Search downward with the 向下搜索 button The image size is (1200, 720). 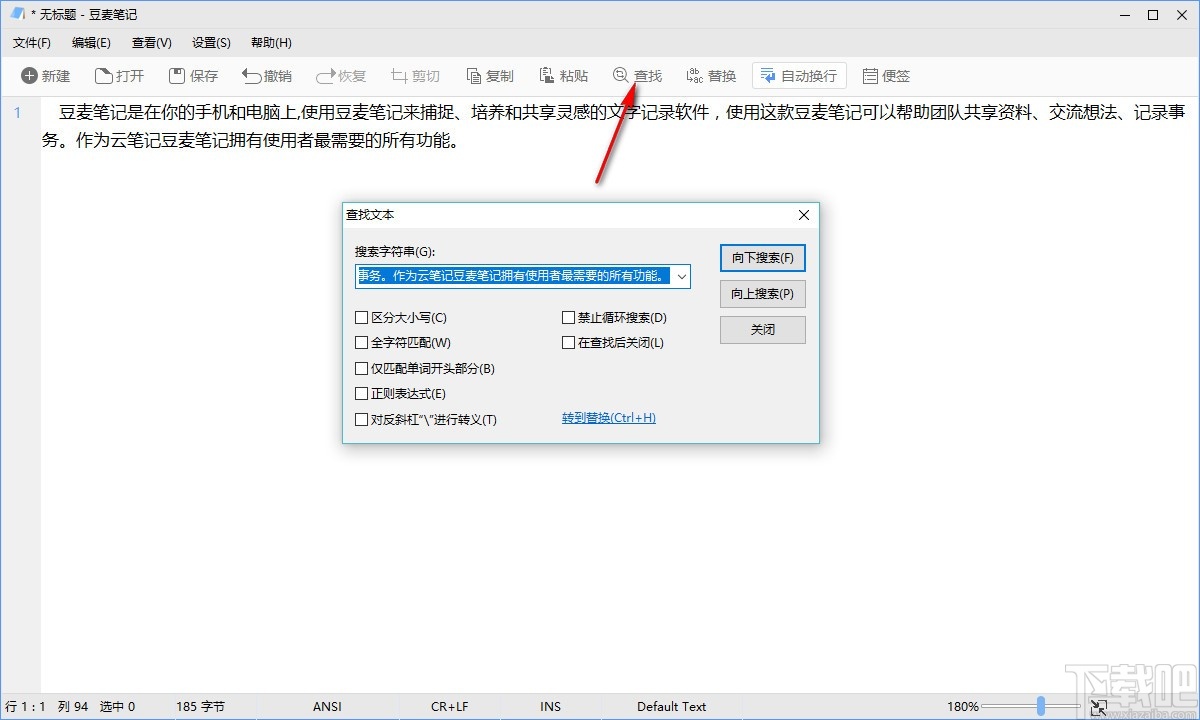(762, 257)
